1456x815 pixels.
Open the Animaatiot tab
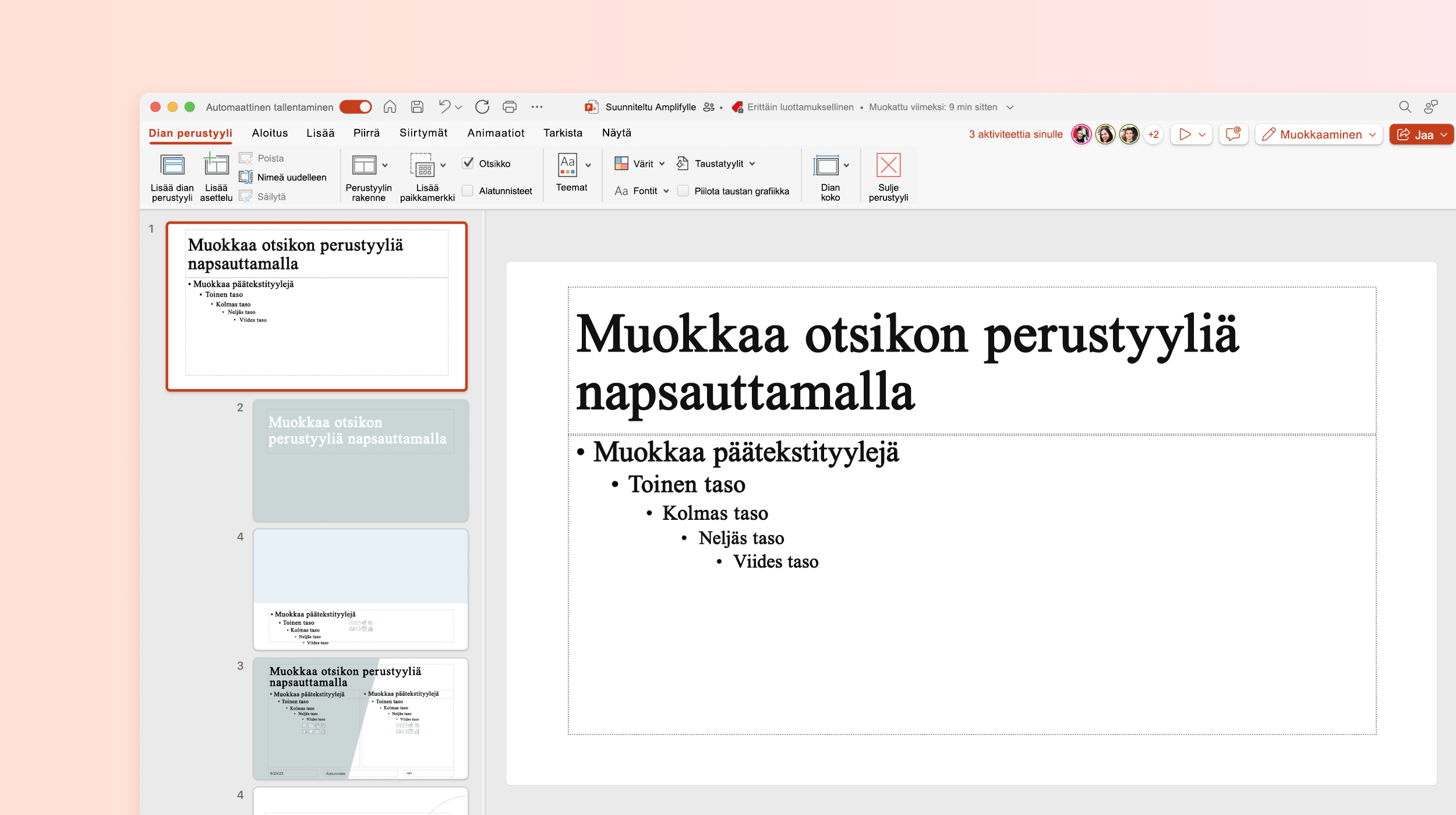[x=496, y=133]
